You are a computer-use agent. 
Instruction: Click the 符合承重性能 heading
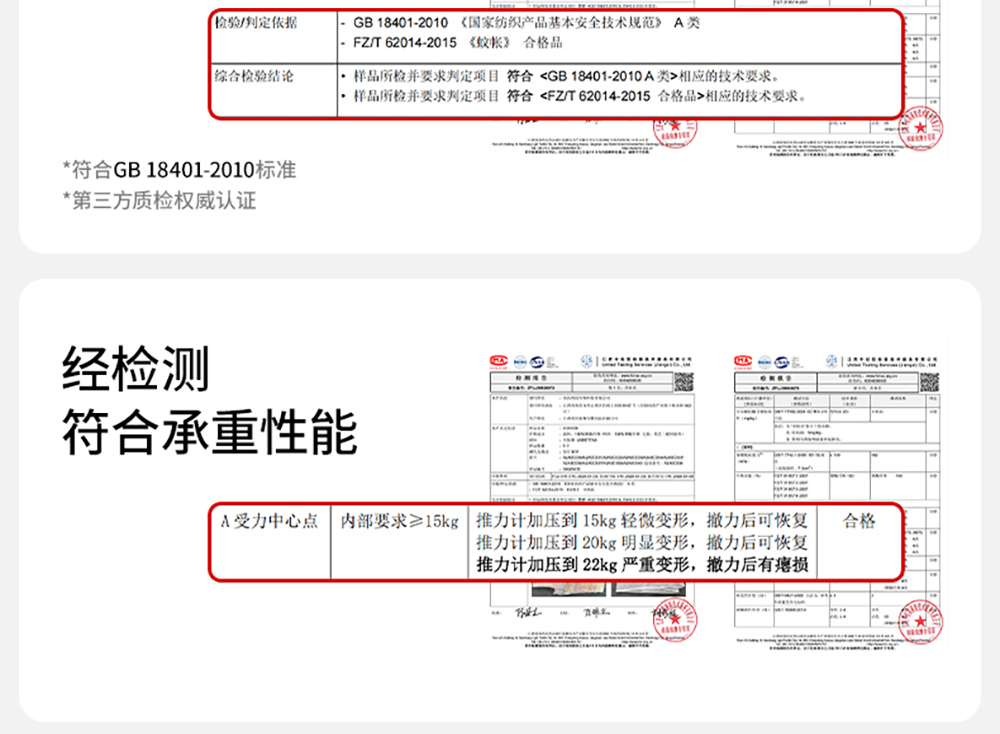pos(210,432)
